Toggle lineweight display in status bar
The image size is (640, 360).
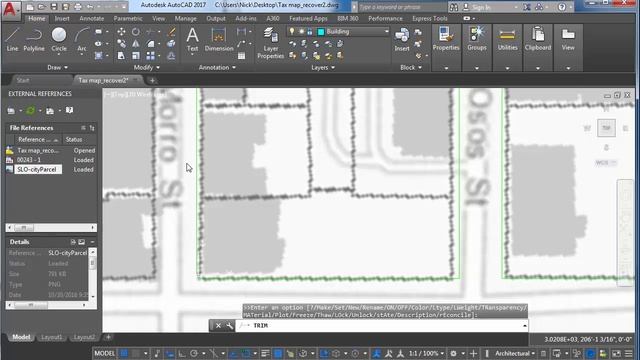click(x=265, y=353)
